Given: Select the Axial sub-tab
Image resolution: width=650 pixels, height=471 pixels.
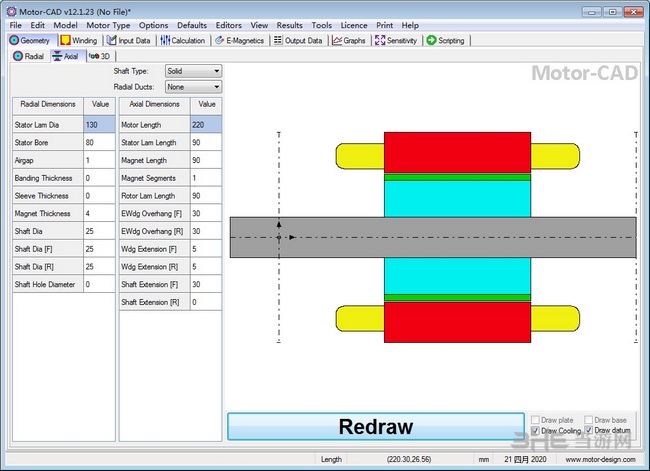Looking at the screenshot, I should 66,56.
